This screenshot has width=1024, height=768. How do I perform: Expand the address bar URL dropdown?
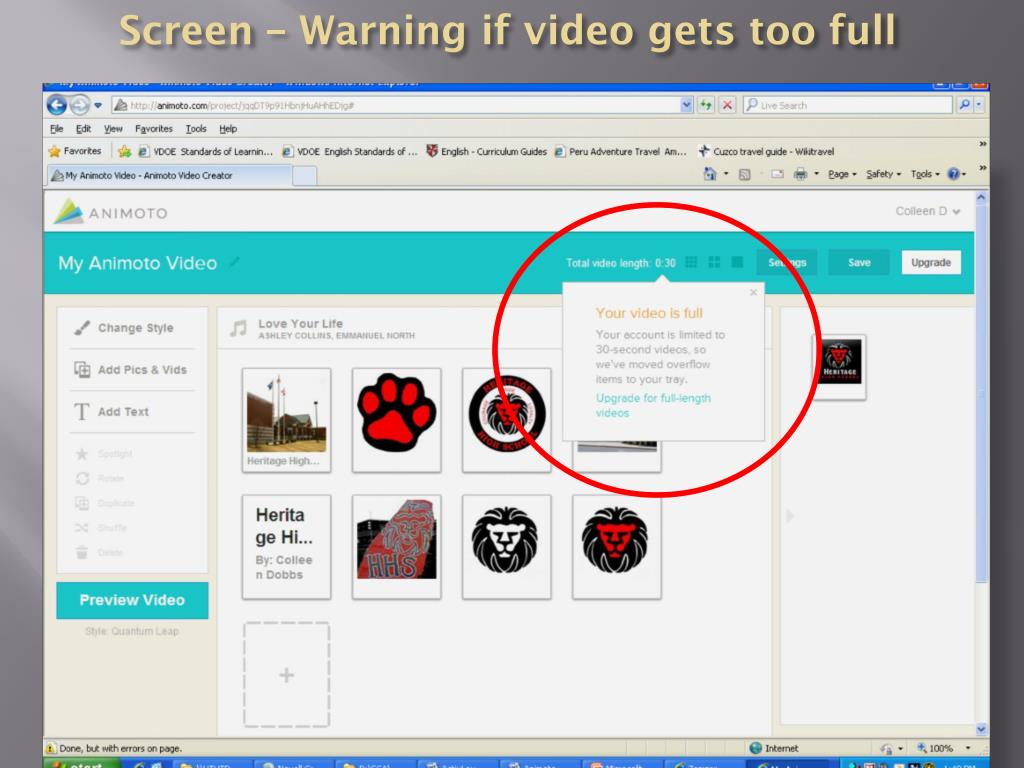[x=686, y=105]
